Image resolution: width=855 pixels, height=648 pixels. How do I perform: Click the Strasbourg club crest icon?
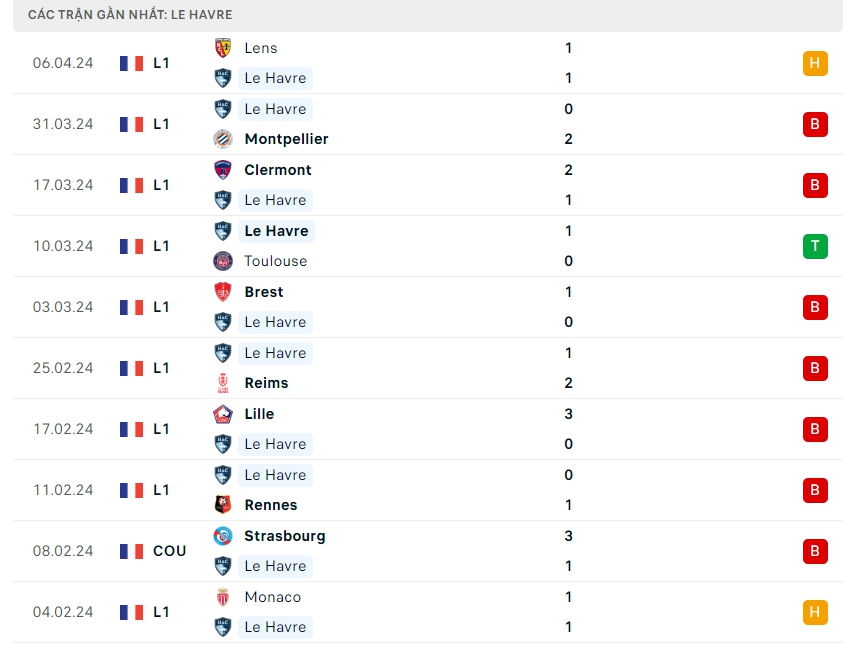(x=223, y=536)
